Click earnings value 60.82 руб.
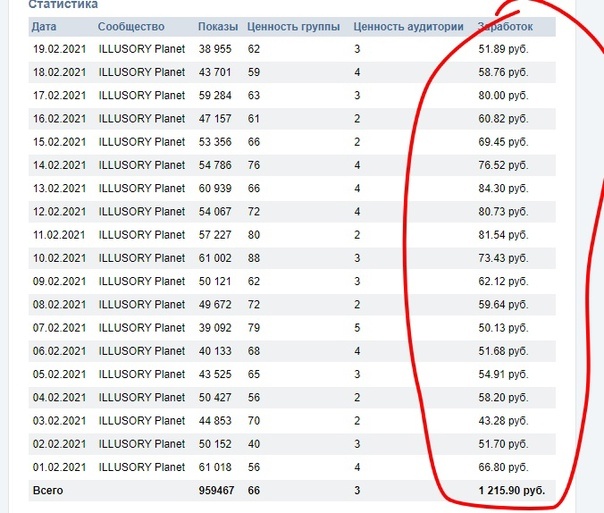 point(503,119)
